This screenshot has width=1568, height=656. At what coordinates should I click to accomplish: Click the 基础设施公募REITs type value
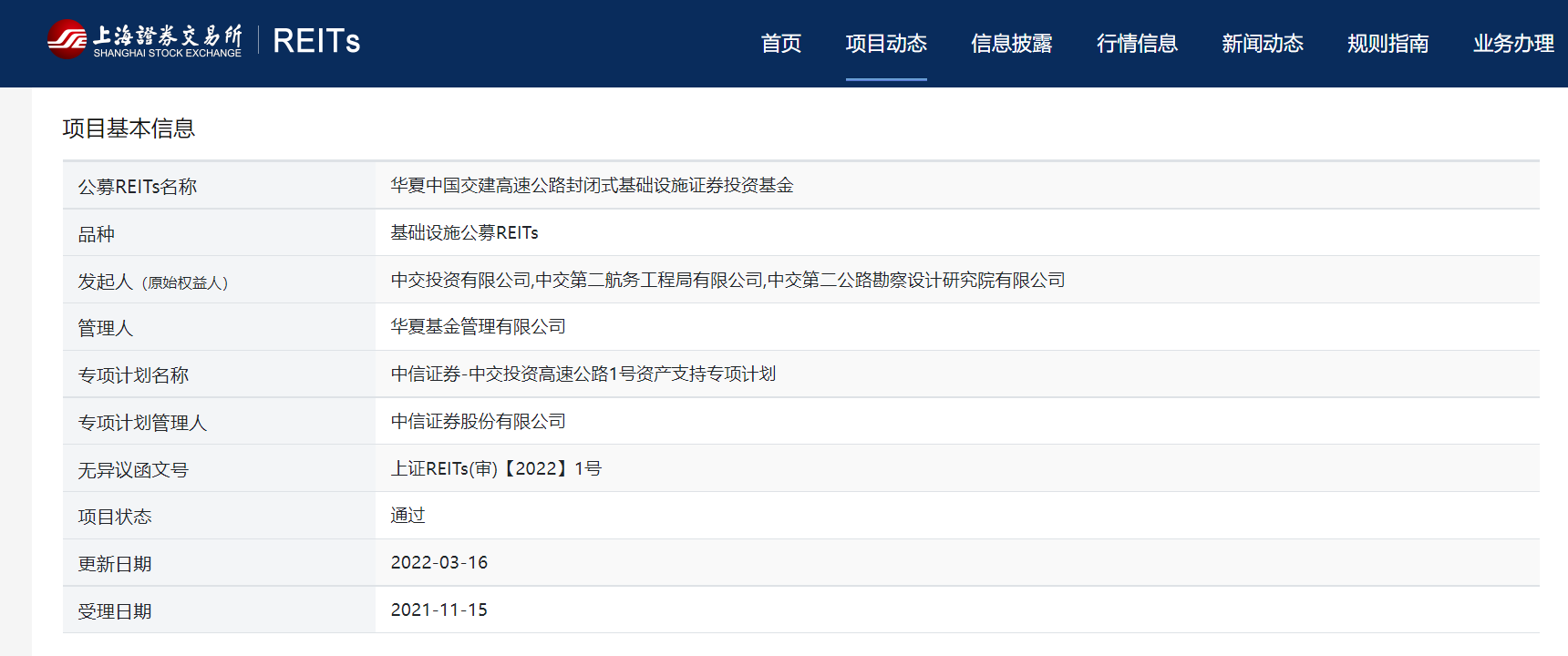click(464, 233)
